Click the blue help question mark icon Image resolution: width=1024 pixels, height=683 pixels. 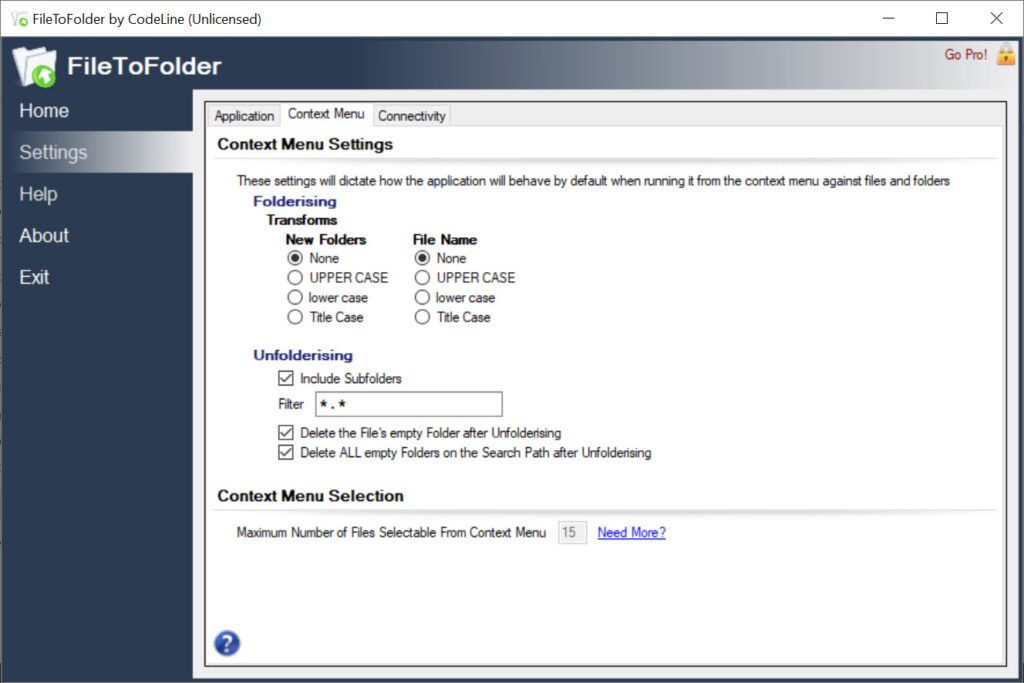click(227, 643)
